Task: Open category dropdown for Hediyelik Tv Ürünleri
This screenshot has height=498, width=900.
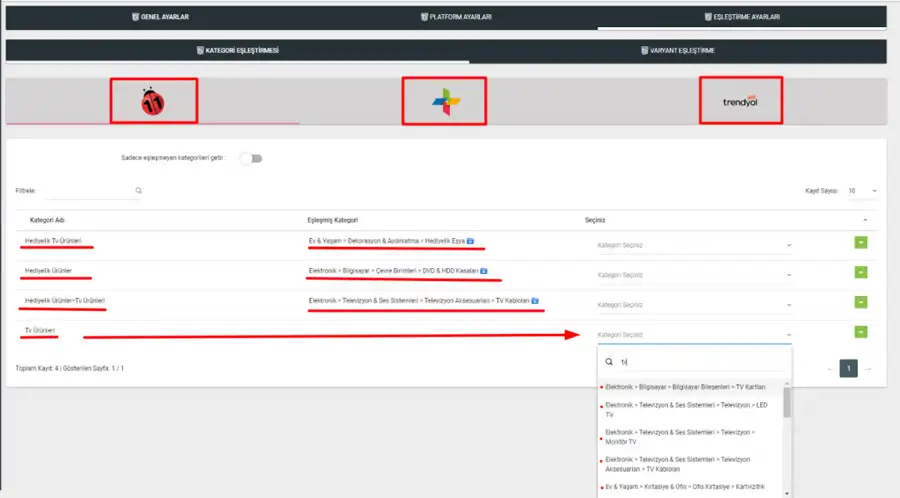Action: (693, 245)
